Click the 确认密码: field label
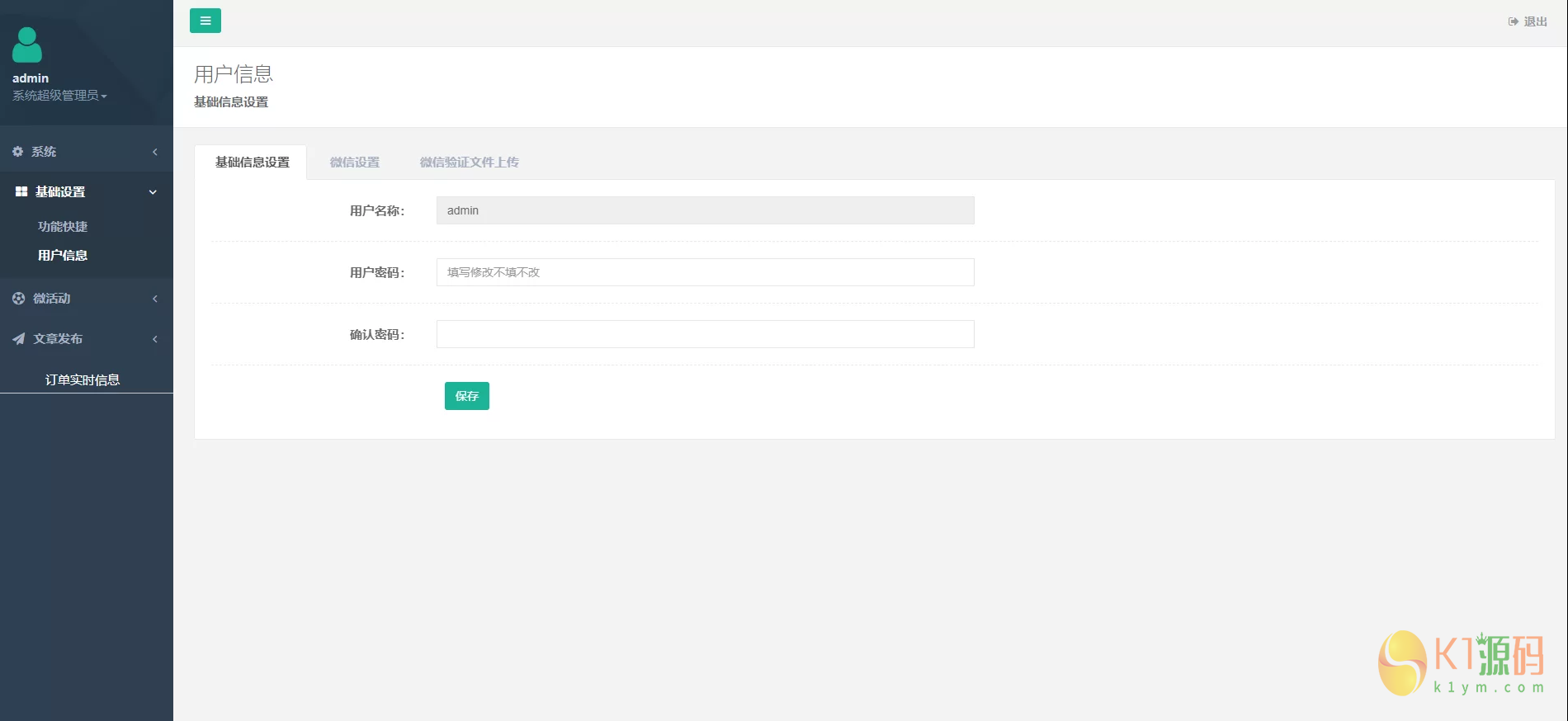The height and width of the screenshot is (721, 1568). click(377, 335)
